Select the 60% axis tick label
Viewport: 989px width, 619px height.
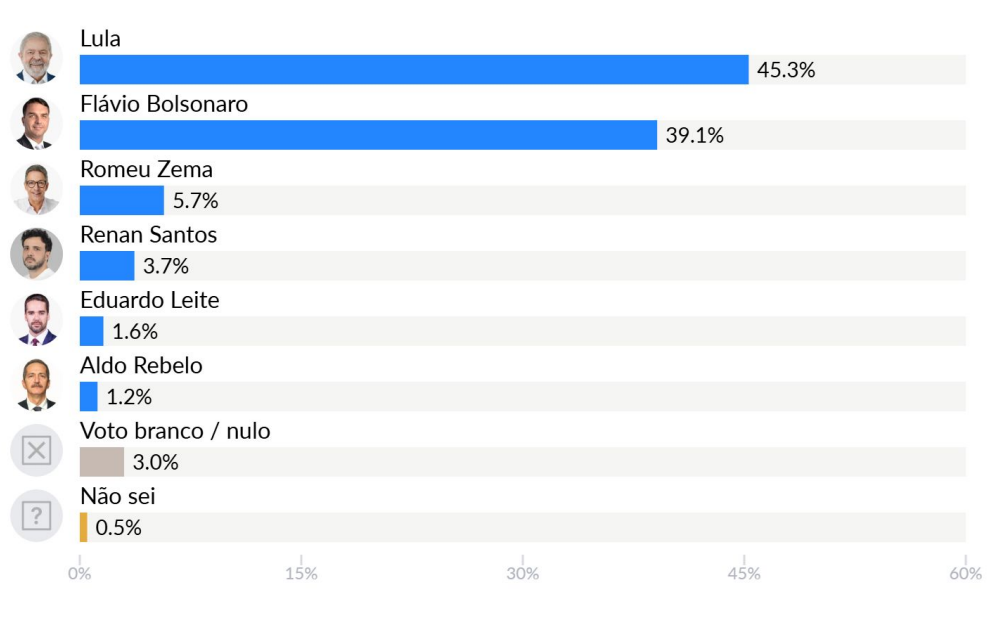tap(965, 574)
